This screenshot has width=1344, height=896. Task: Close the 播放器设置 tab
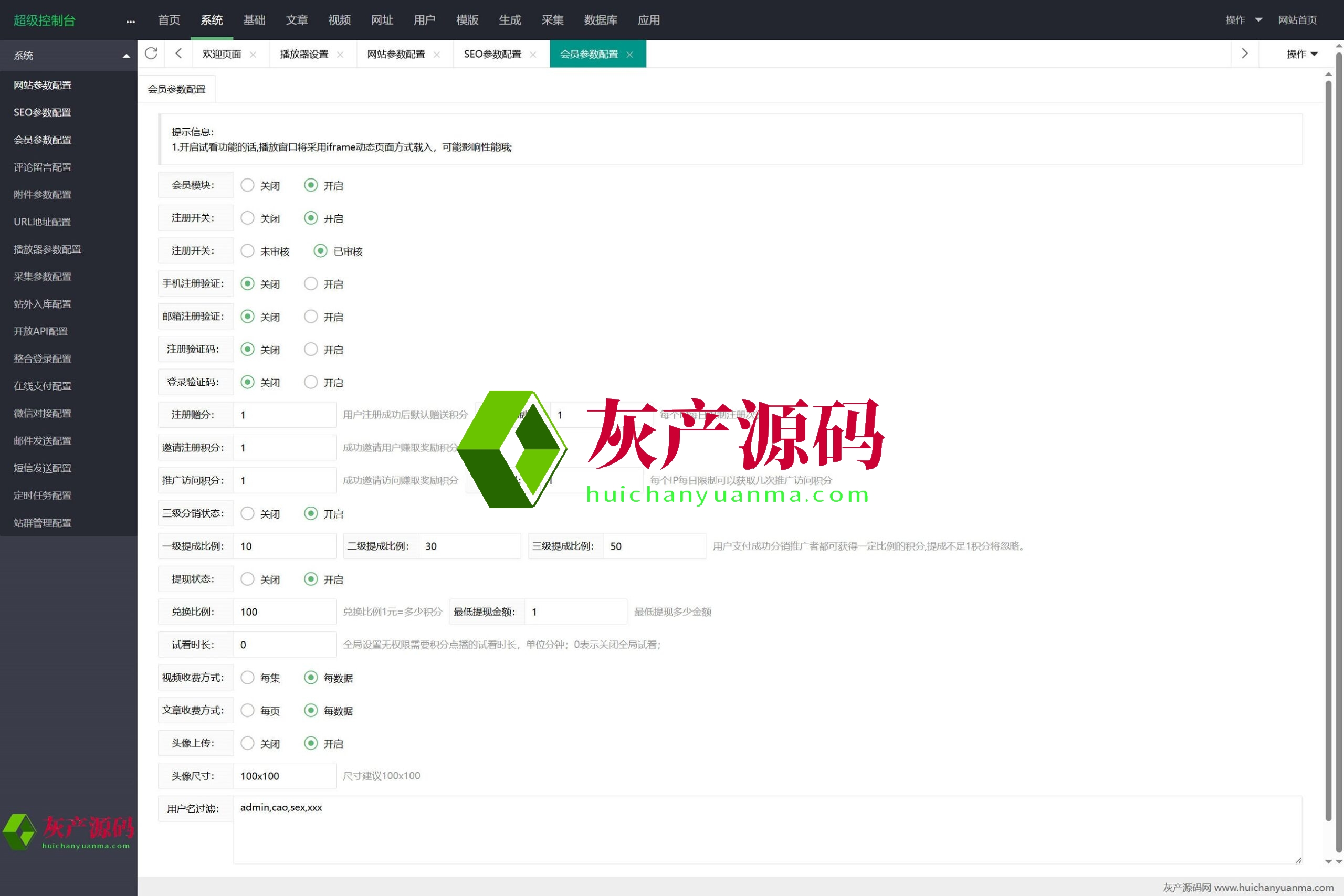click(340, 55)
